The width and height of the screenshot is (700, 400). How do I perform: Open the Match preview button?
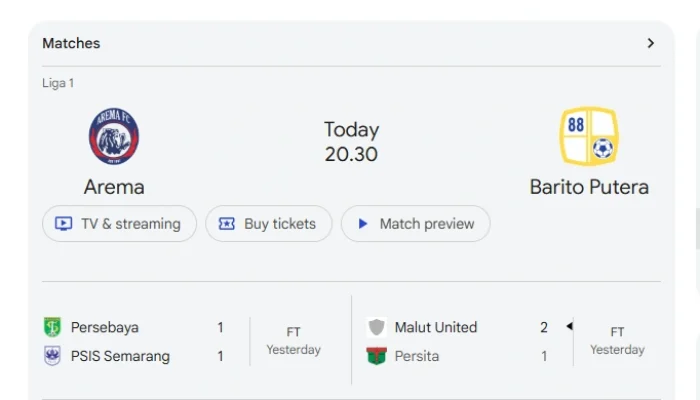pyautogui.click(x=416, y=224)
